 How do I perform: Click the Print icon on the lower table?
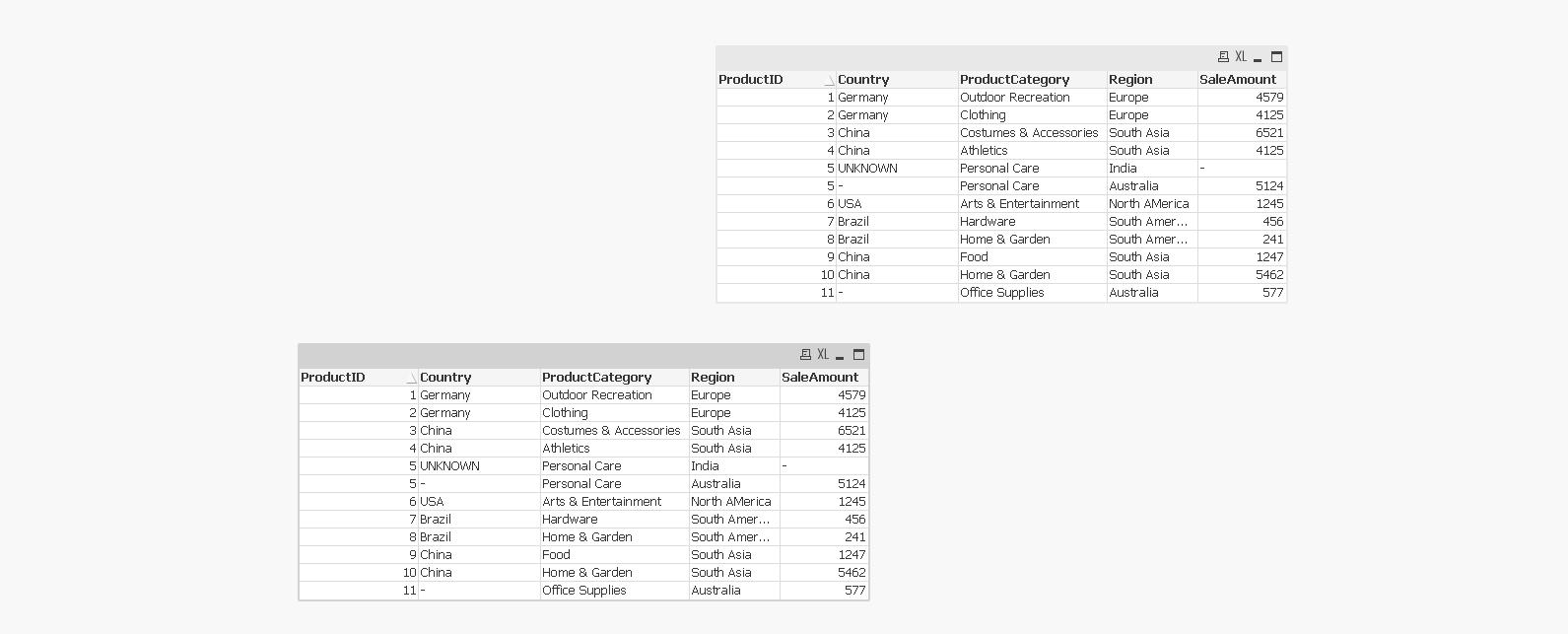point(805,355)
